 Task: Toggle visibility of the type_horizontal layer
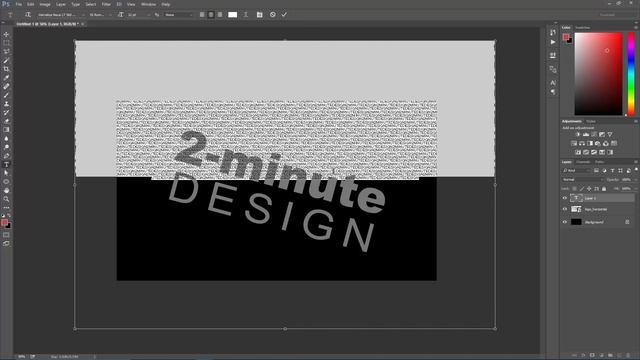[565, 209]
